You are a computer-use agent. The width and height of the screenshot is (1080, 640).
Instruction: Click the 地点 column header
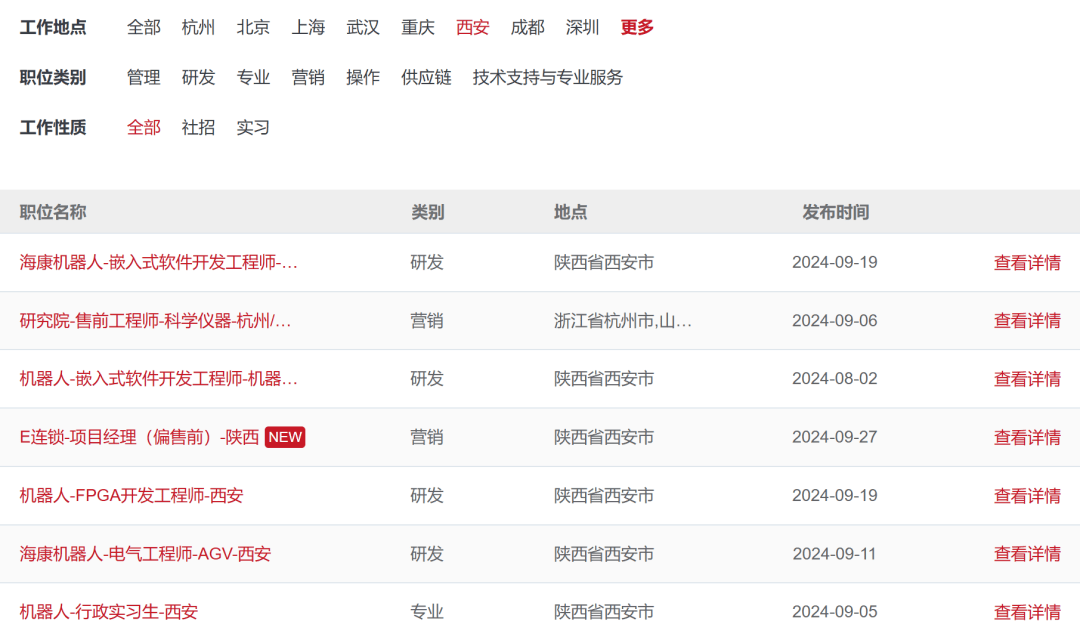click(x=571, y=212)
